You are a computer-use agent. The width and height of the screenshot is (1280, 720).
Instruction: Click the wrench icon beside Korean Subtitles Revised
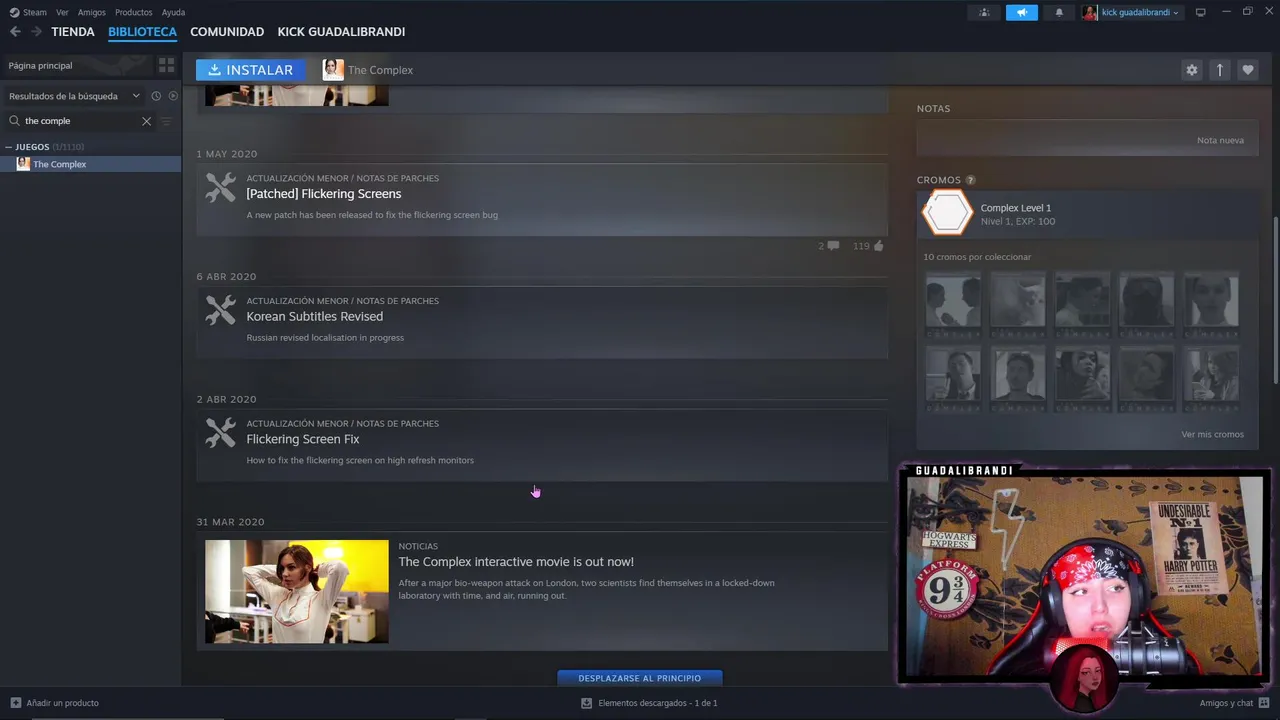220,310
